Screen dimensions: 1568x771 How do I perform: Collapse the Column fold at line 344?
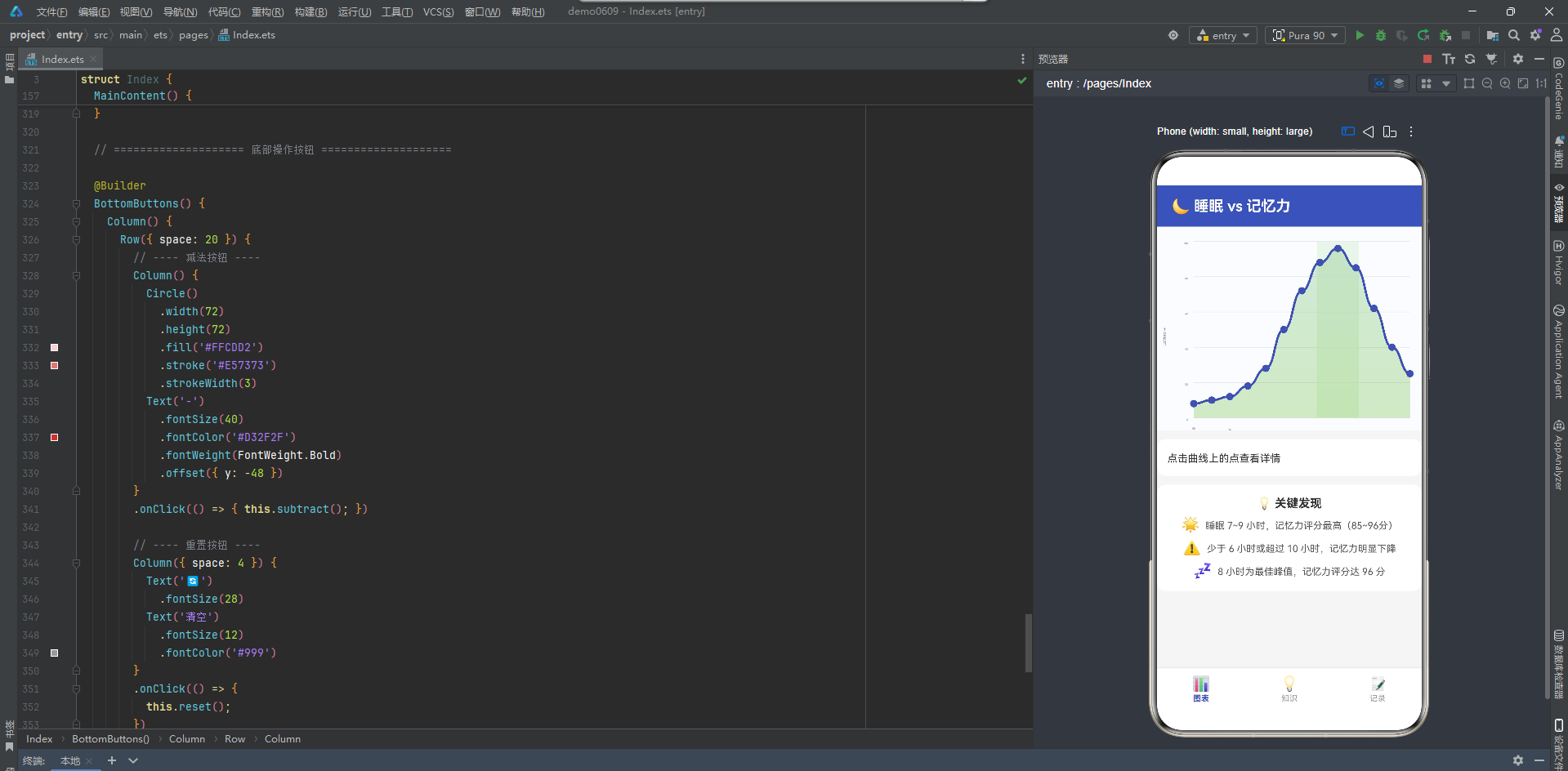76,564
